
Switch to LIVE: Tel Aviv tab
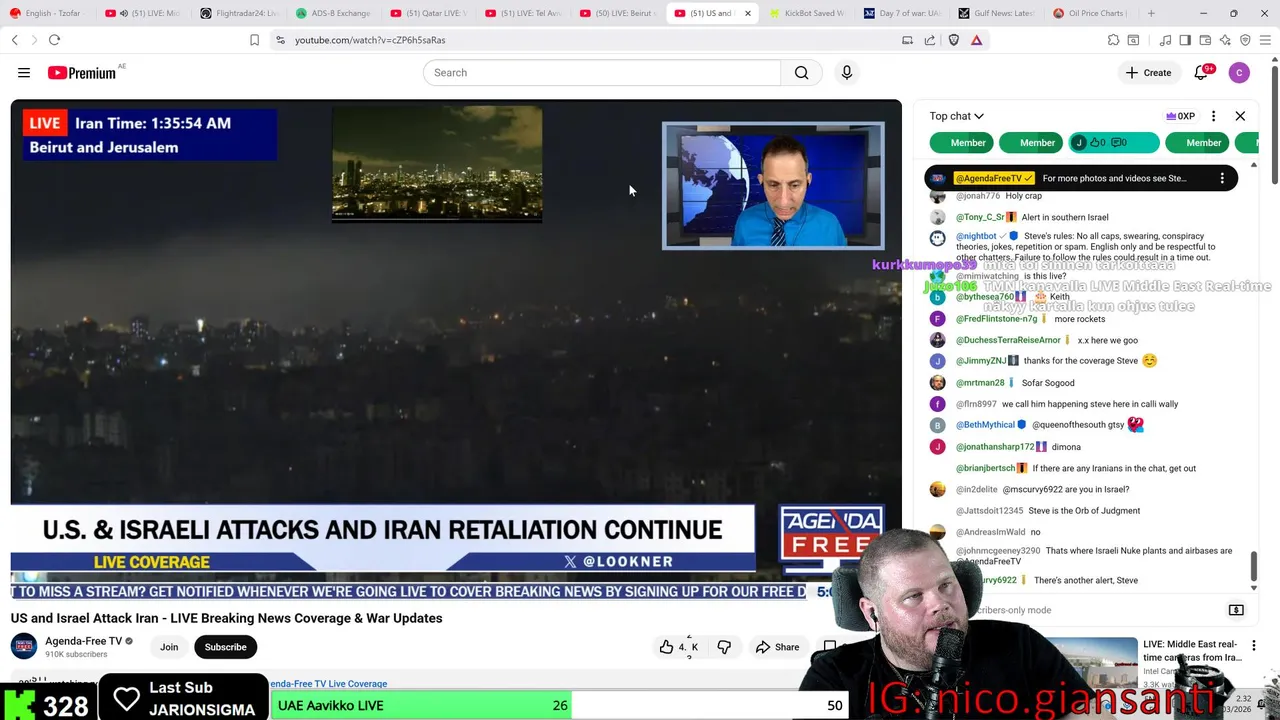[x=524, y=14]
